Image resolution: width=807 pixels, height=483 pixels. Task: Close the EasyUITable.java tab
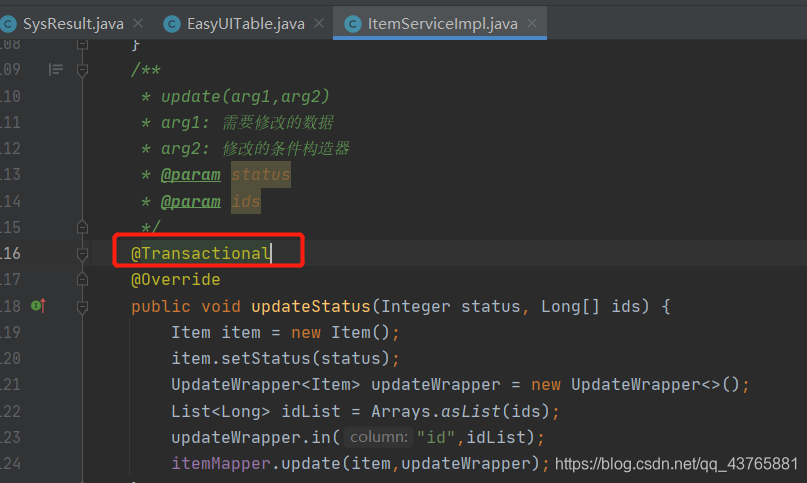tap(319, 23)
